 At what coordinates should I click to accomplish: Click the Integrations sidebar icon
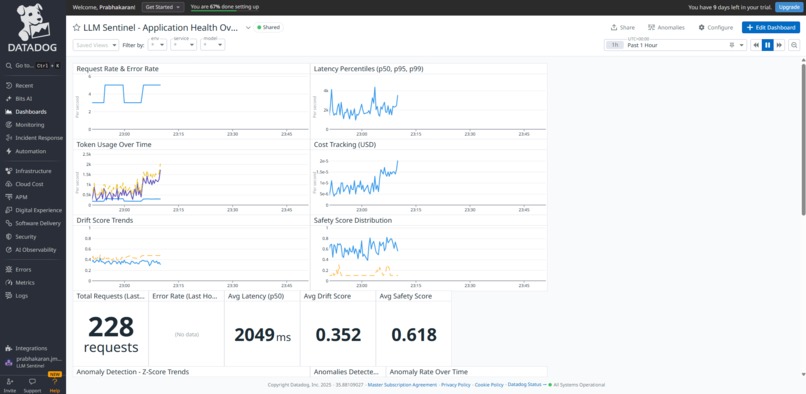[x=9, y=348]
